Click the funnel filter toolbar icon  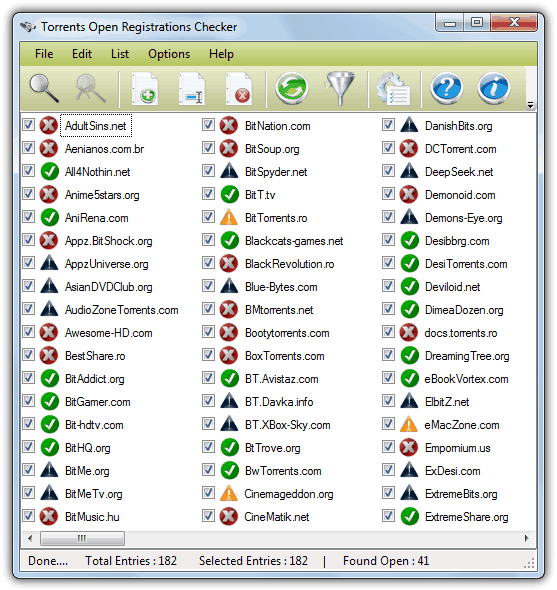pyautogui.click(x=340, y=88)
